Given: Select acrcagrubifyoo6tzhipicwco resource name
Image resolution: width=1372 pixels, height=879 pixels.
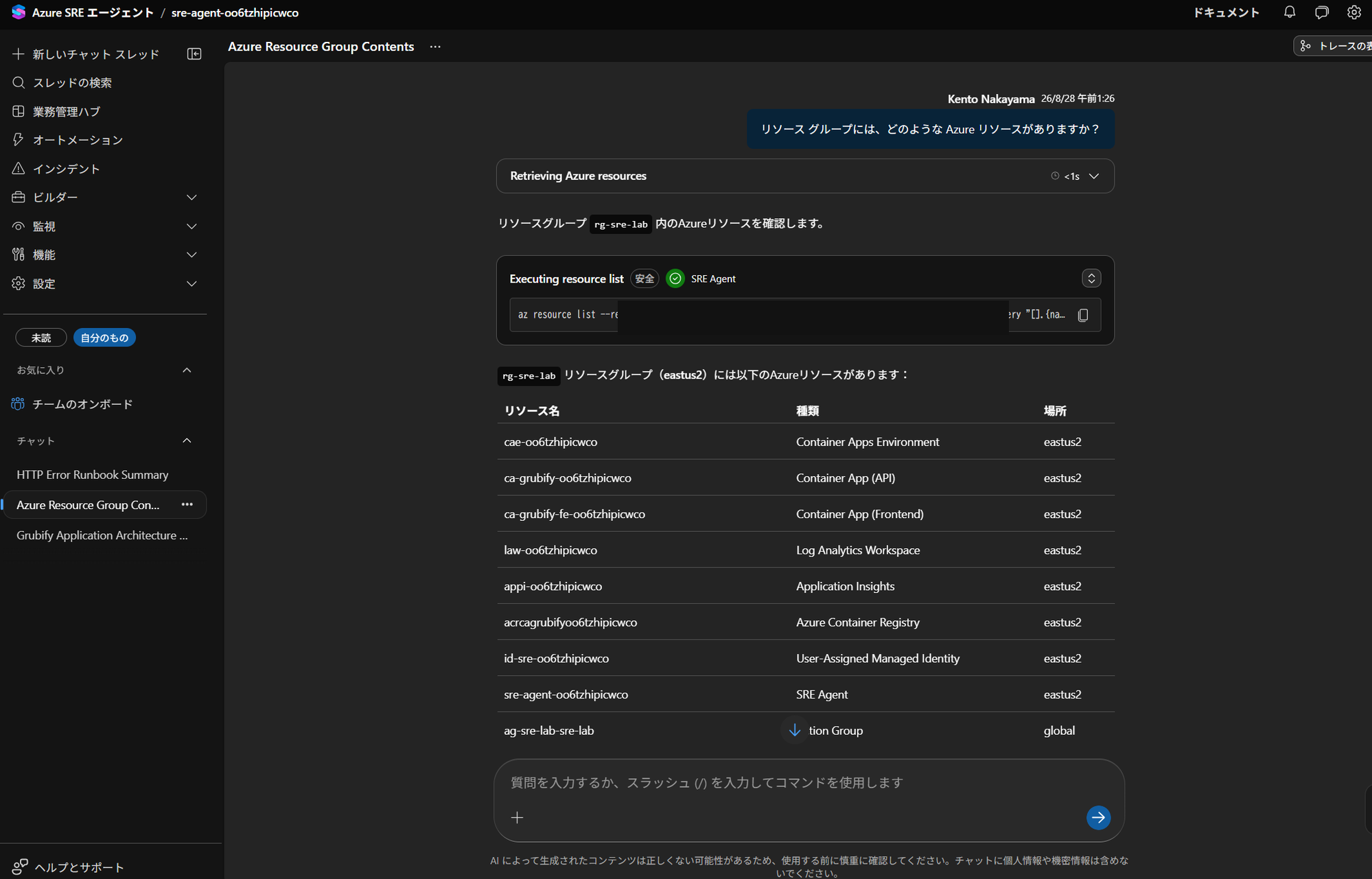Looking at the screenshot, I should 570,622.
